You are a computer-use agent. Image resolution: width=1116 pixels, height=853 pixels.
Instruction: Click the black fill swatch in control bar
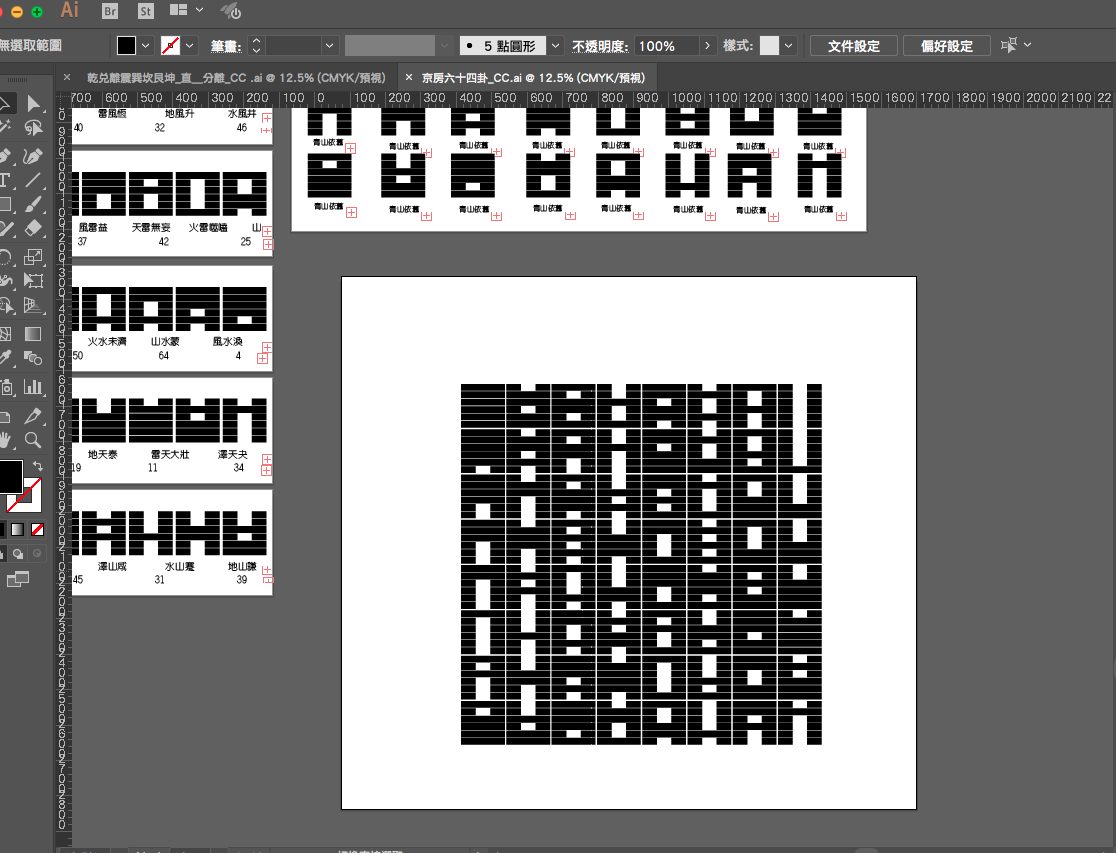126,46
